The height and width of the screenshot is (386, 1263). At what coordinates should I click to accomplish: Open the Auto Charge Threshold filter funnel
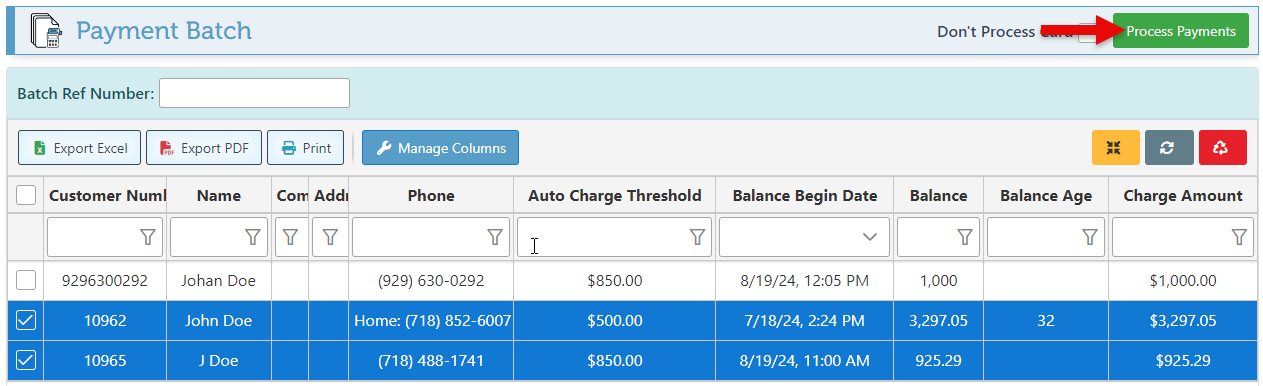[x=697, y=237]
